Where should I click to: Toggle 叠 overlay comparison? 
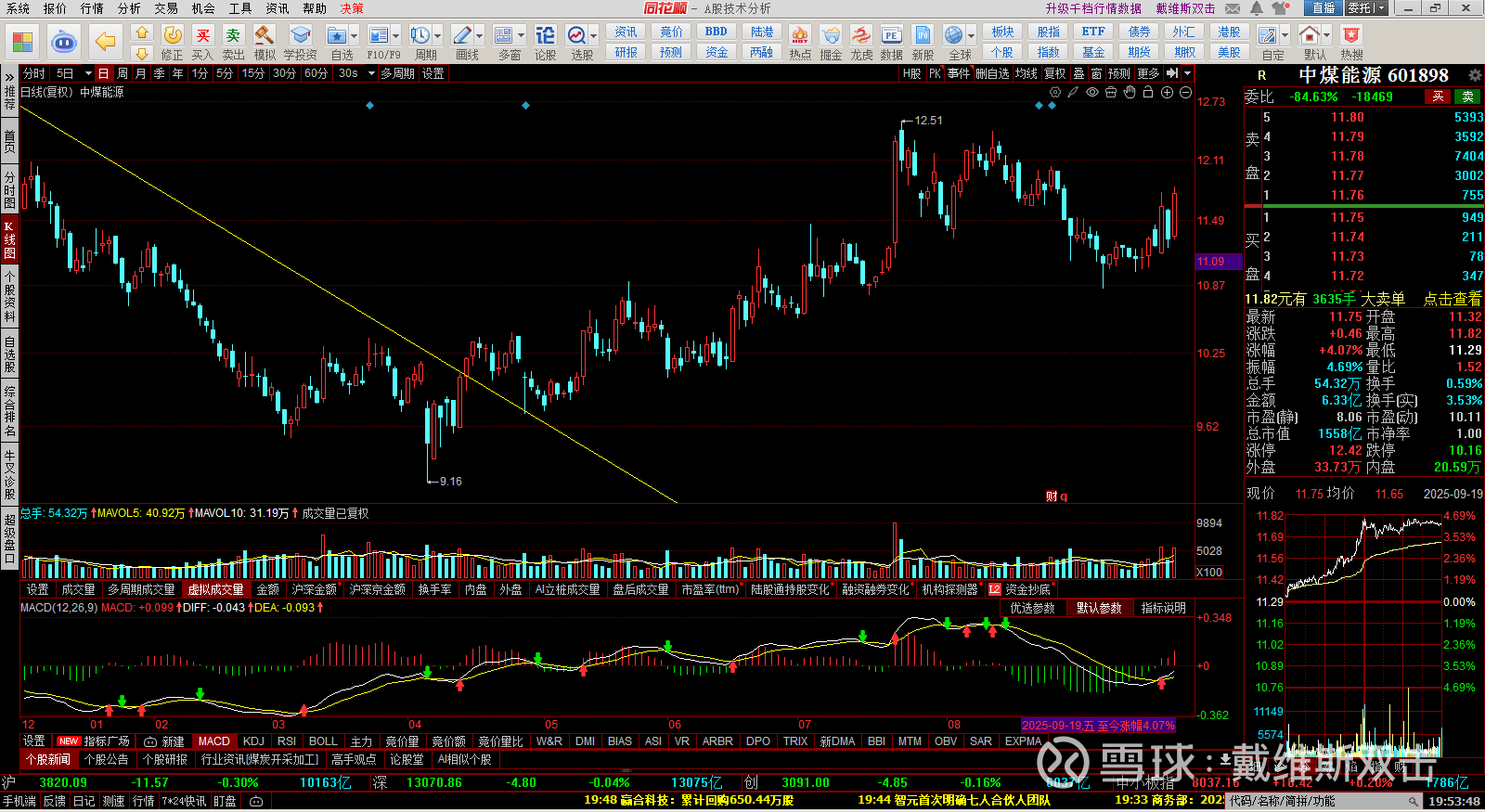pyautogui.click(x=1078, y=73)
